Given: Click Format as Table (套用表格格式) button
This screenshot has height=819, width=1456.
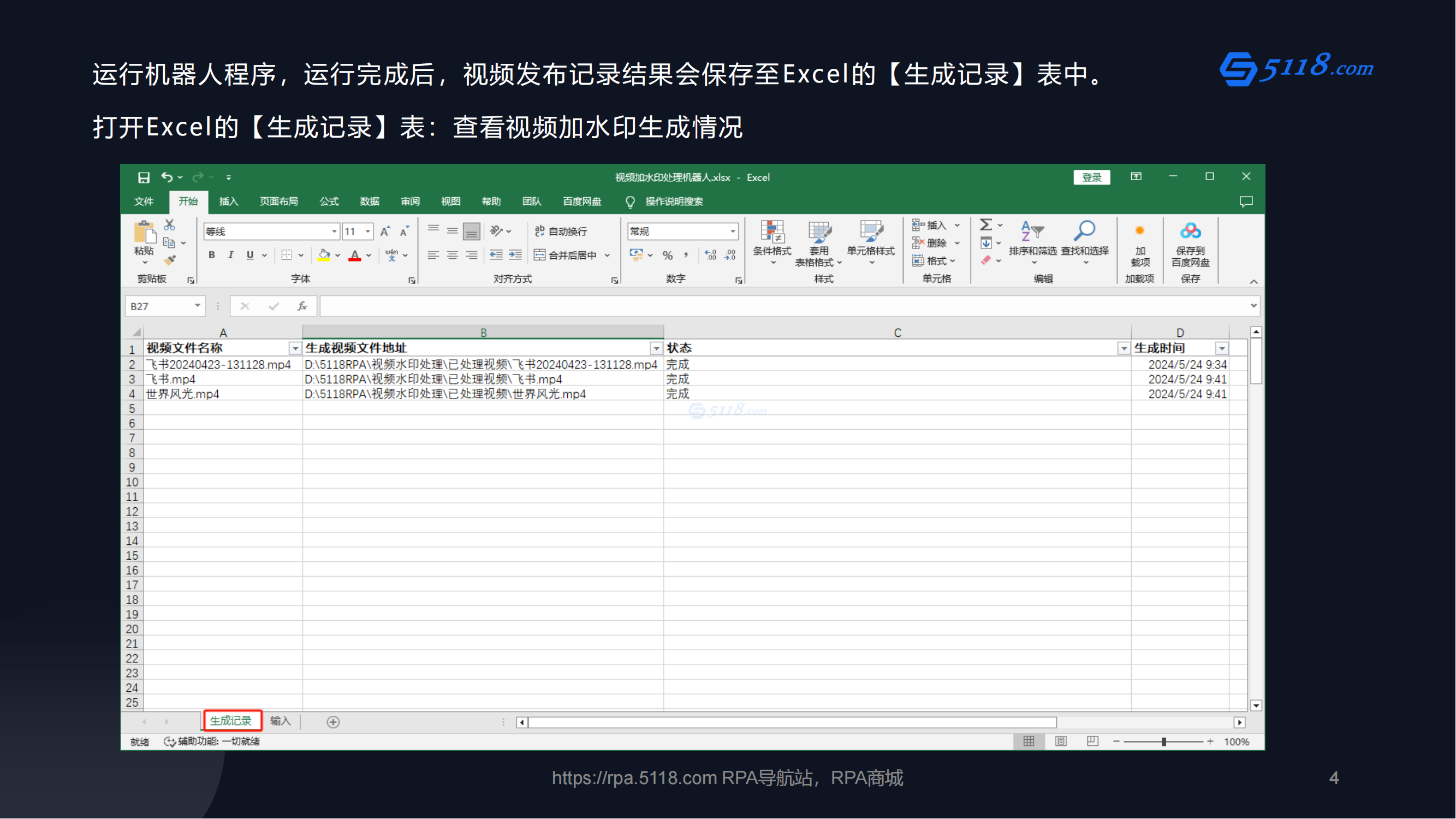Looking at the screenshot, I should tap(819, 243).
